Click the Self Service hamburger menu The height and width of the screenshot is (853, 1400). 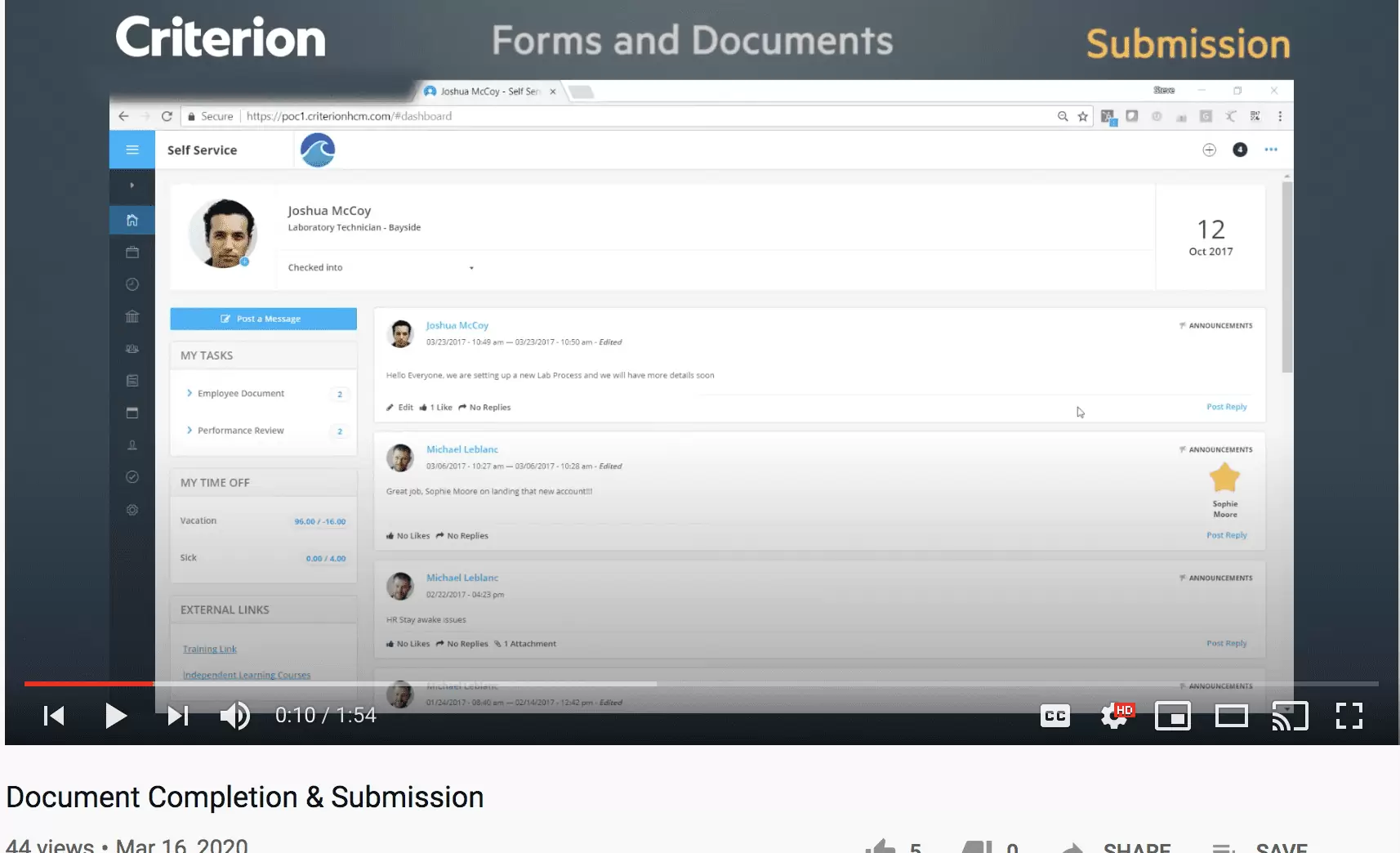coord(132,150)
